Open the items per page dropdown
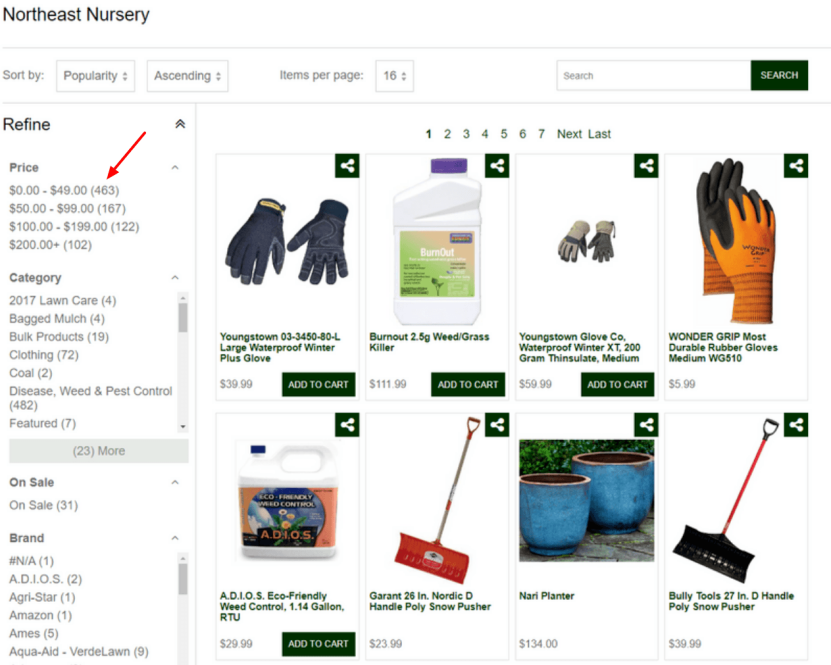Viewport: 831px width, 665px height. (x=394, y=76)
